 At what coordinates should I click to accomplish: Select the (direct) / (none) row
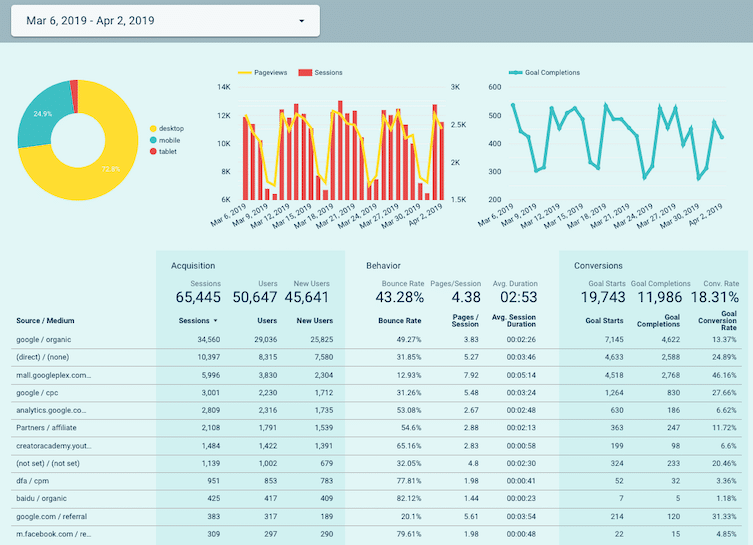click(x=43, y=357)
